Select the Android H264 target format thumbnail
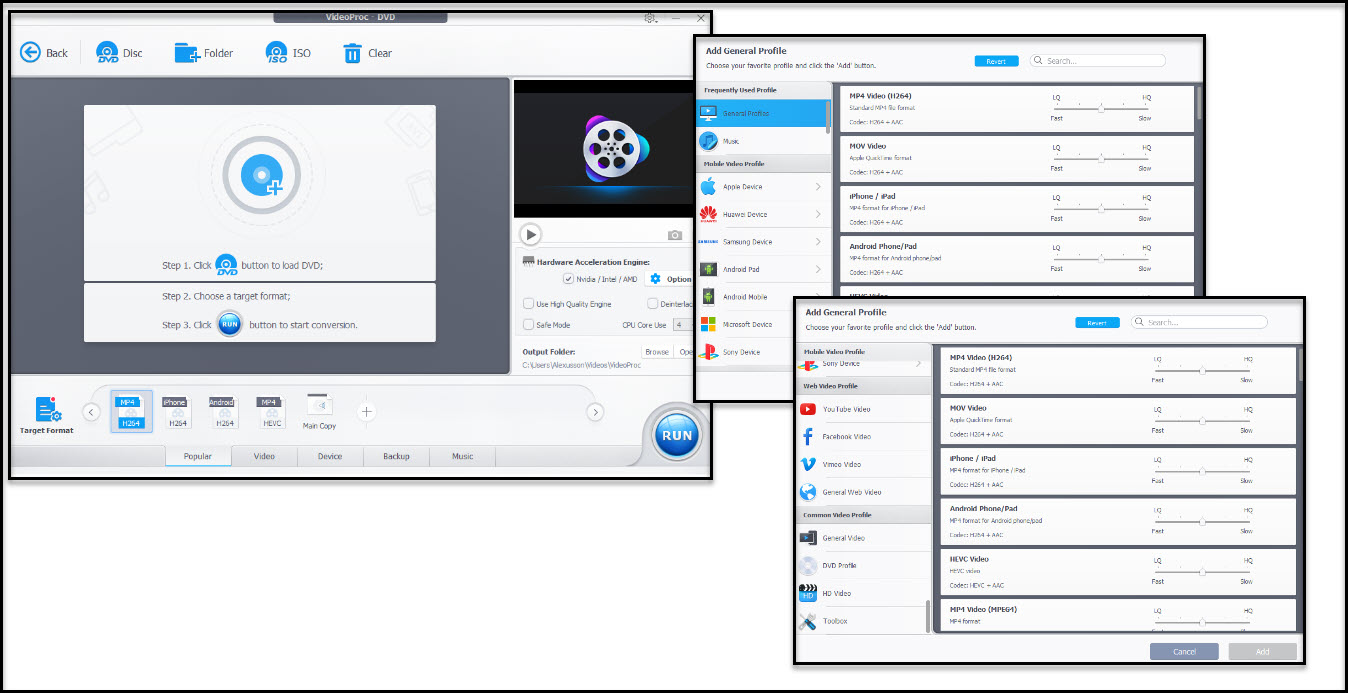The image size is (1348, 693). pyautogui.click(x=223, y=412)
